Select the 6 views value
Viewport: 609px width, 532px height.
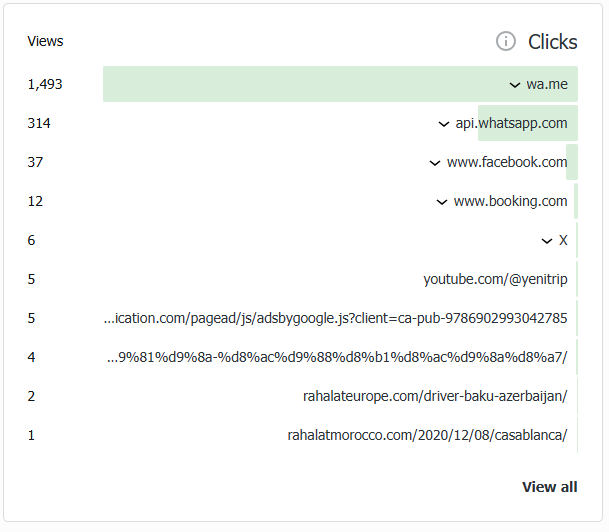click(31, 240)
